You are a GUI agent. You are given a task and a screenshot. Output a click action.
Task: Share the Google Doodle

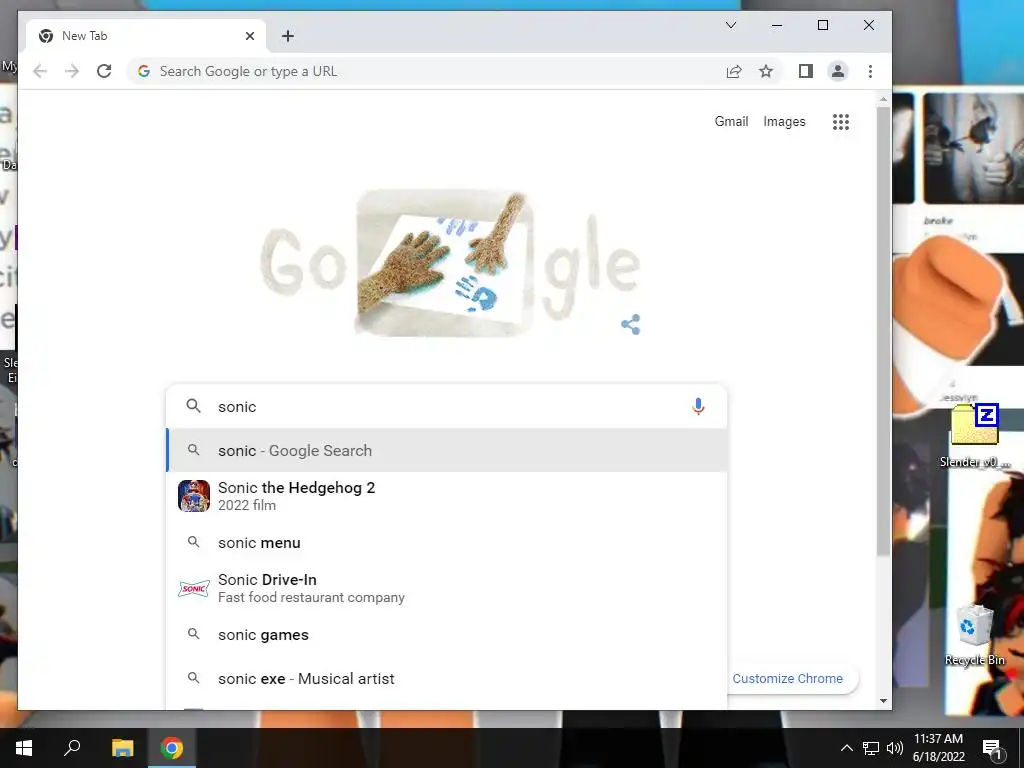631,325
